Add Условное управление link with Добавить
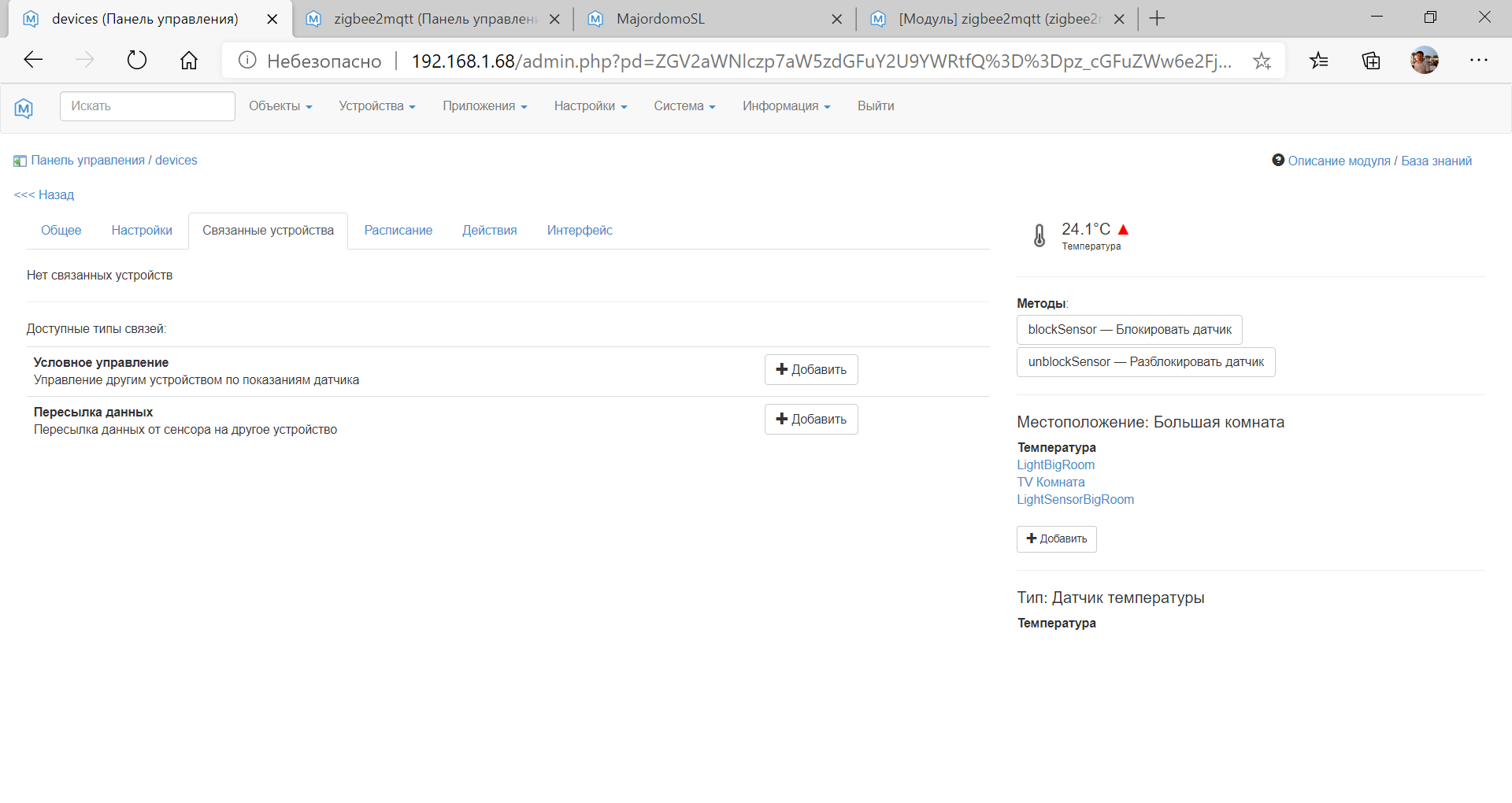 pyautogui.click(x=811, y=370)
